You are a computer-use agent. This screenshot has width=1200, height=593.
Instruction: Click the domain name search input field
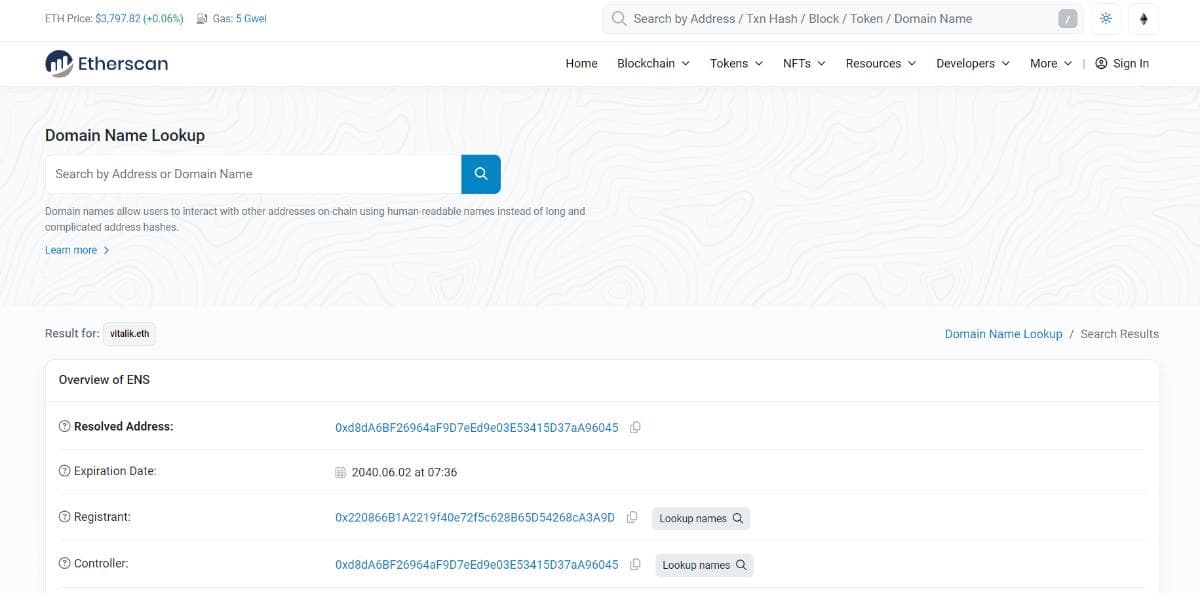[250, 173]
